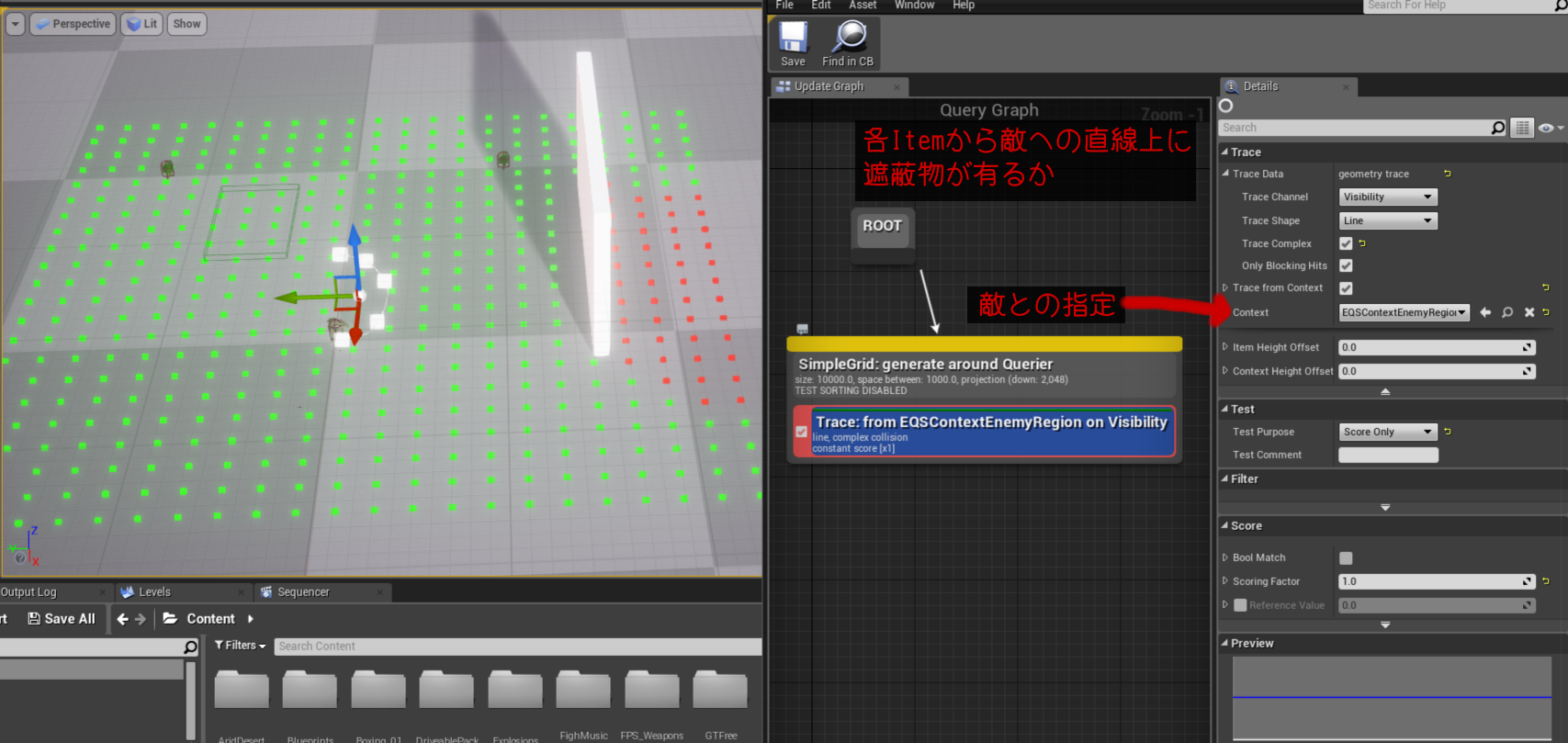
Task: Switch to the Sequencer tab
Action: 303,592
